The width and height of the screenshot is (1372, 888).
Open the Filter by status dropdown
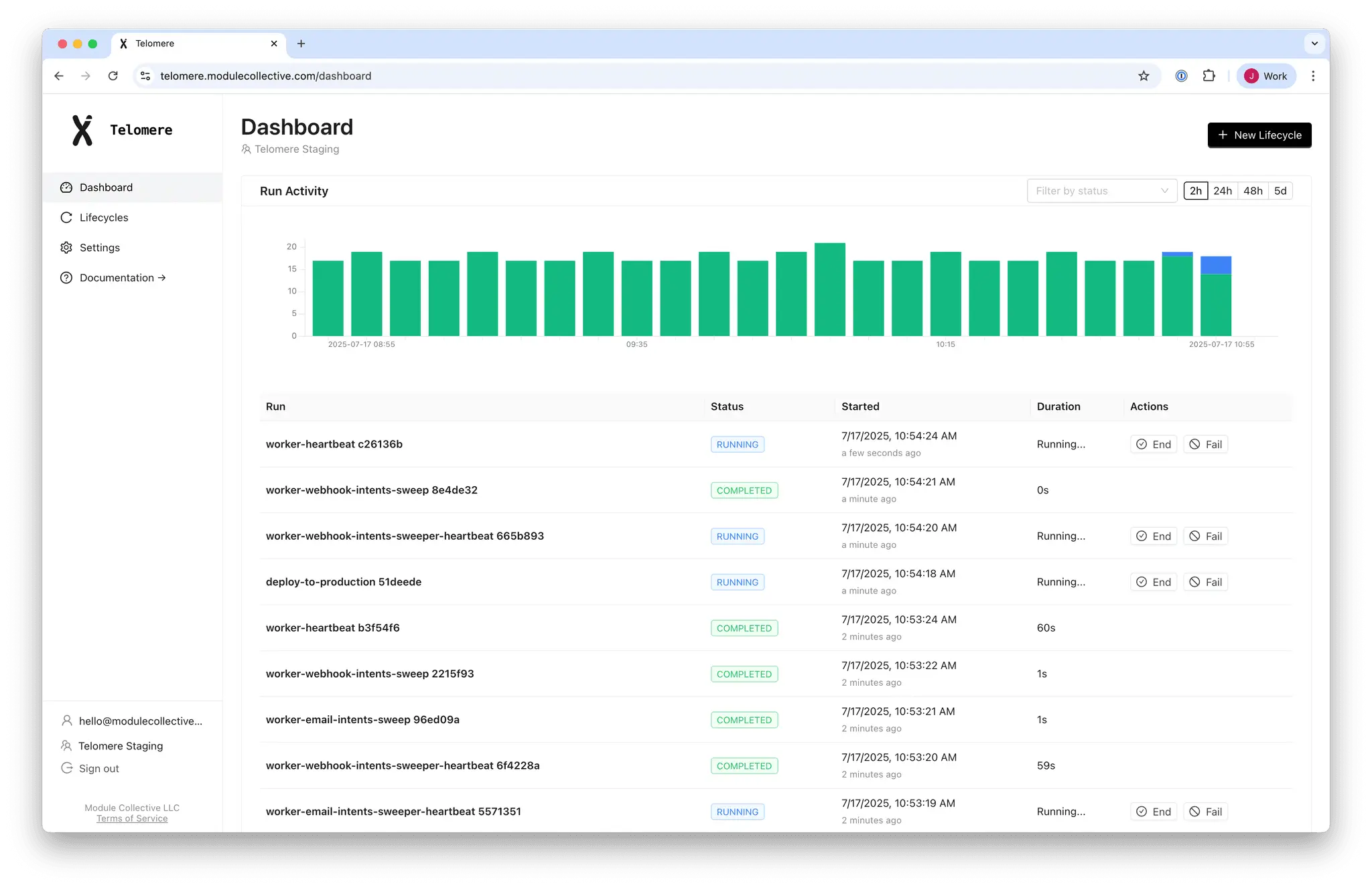pos(1101,191)
